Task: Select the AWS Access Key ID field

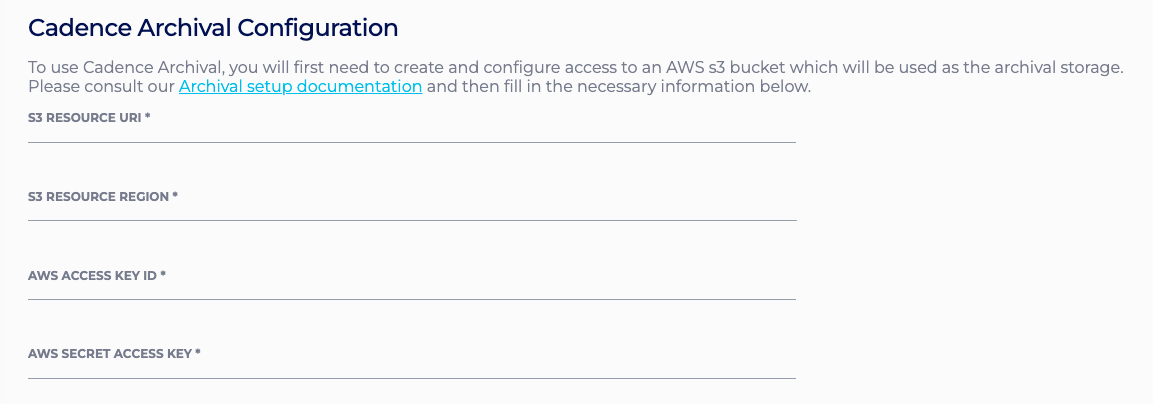Action: (x=411, y=291)
